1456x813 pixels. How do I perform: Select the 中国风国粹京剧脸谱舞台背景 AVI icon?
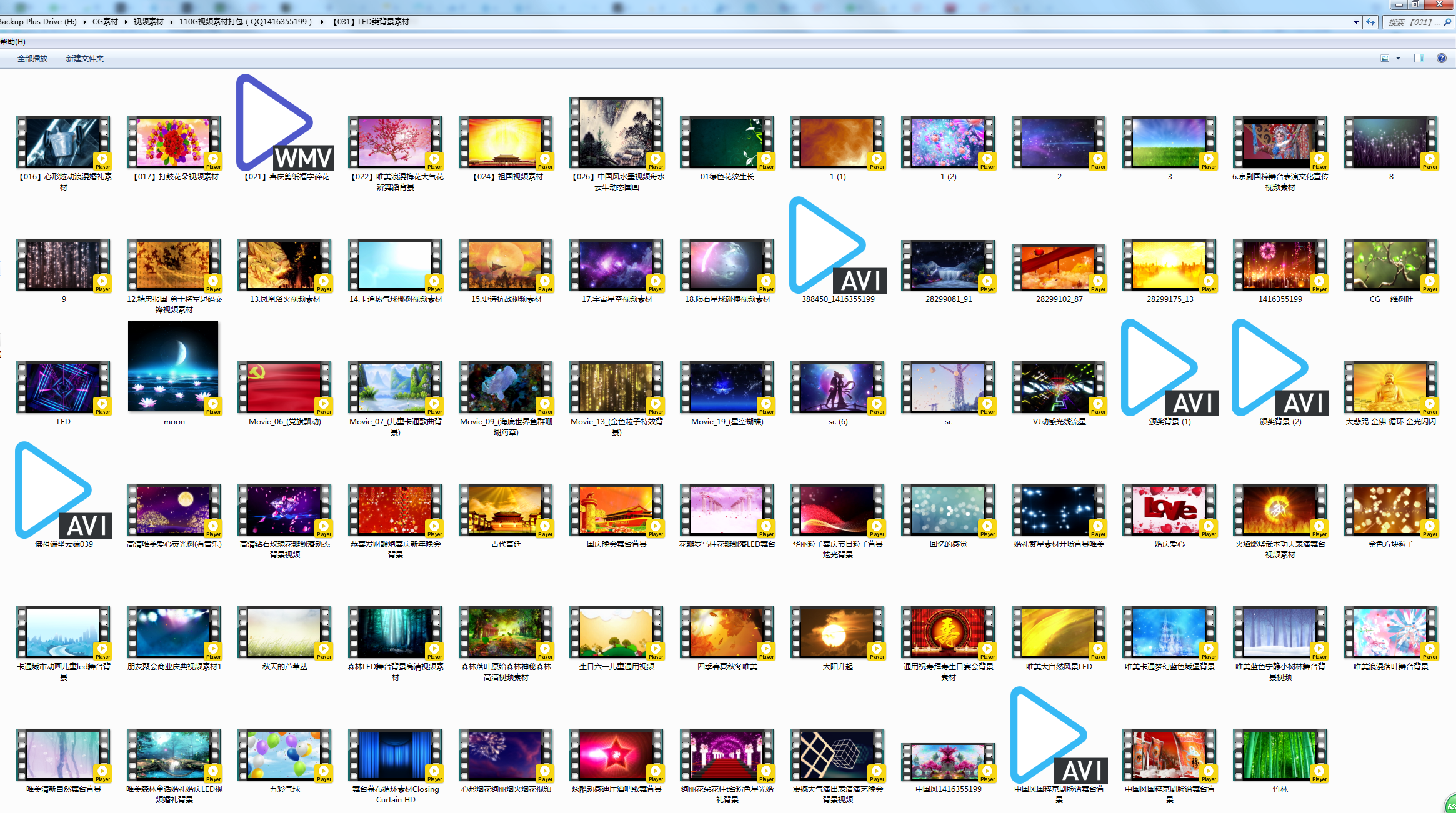[1059, 736]
